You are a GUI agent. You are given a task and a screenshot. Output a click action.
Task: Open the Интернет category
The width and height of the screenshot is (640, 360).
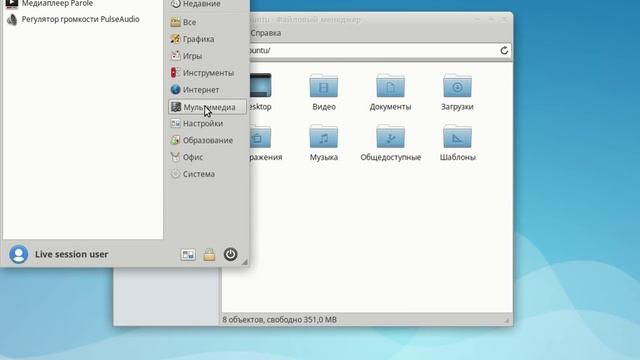[207, 89]
